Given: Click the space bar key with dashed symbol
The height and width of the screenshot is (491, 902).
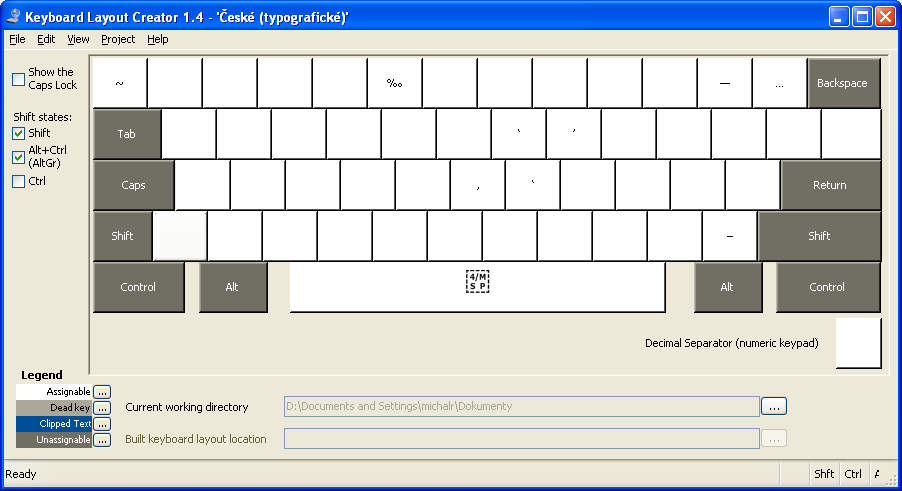Looking at the screenshot, I should click(477, 286).
